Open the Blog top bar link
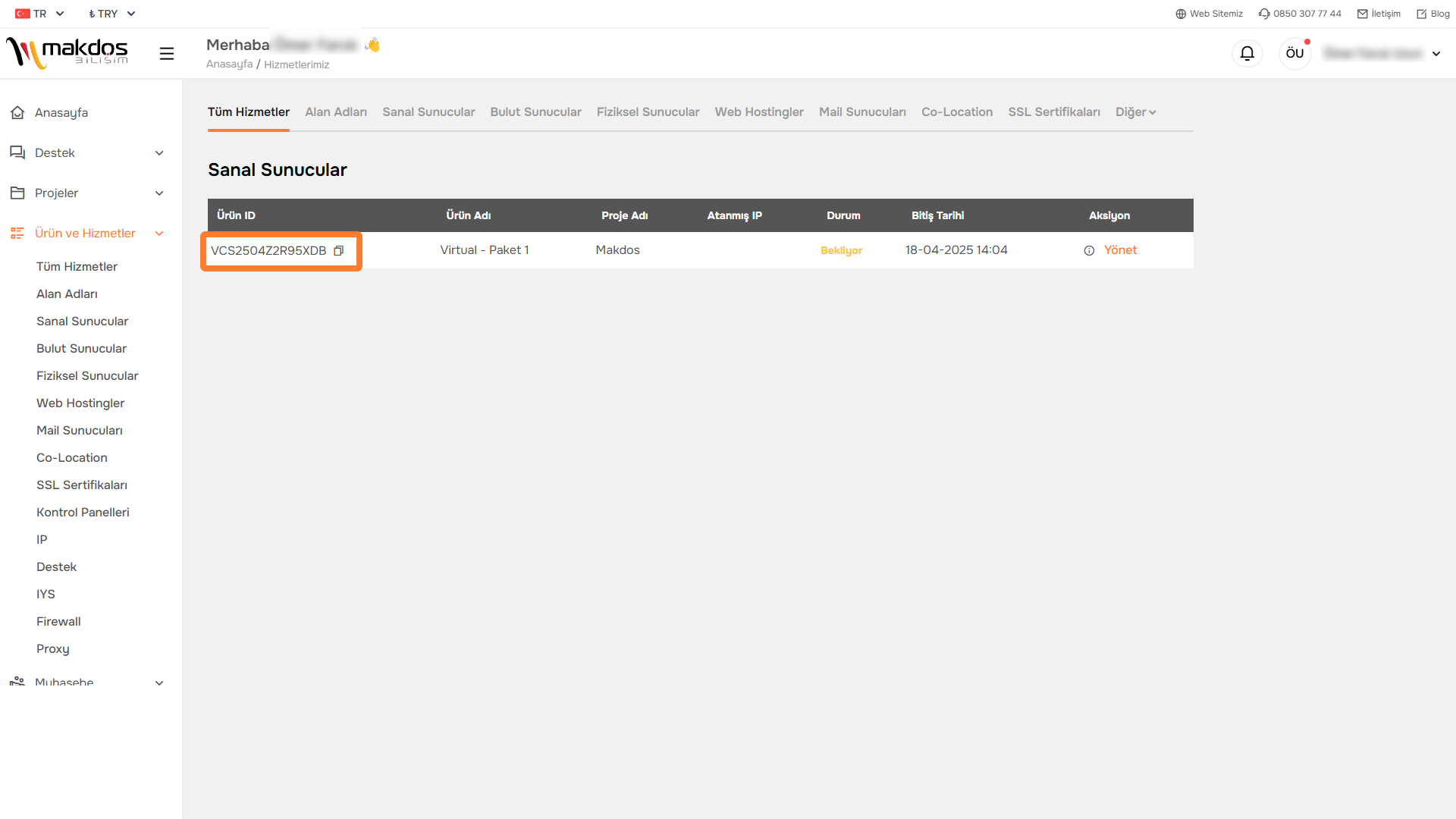 coord(1440,14)
